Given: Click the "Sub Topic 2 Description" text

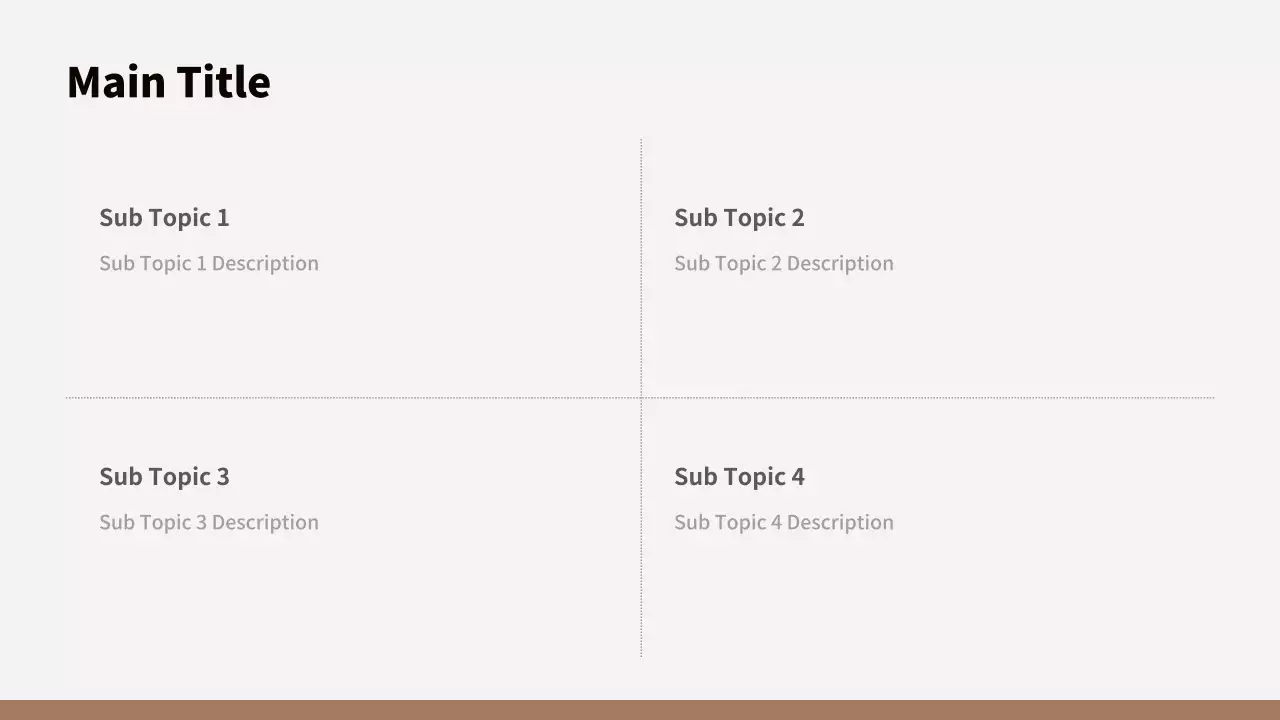Looking at the screenshot, I should 784,264.
